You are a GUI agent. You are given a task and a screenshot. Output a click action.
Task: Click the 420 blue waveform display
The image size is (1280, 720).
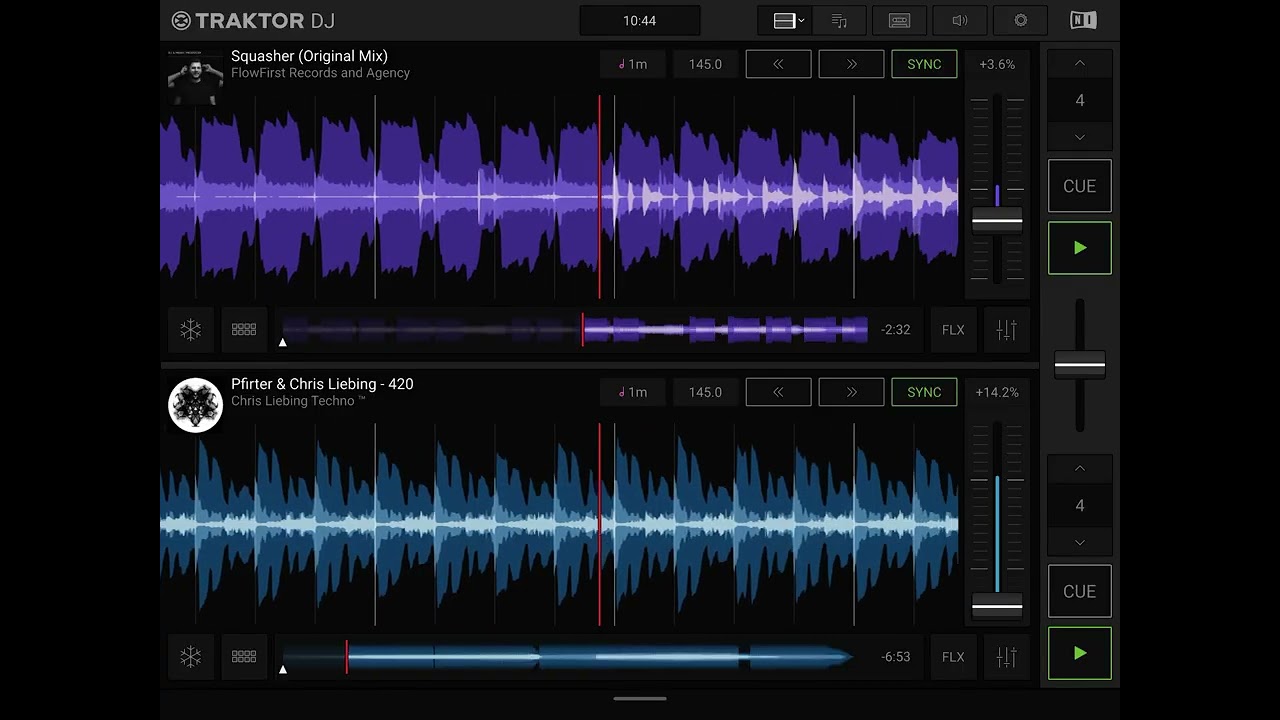click(560, 524)
